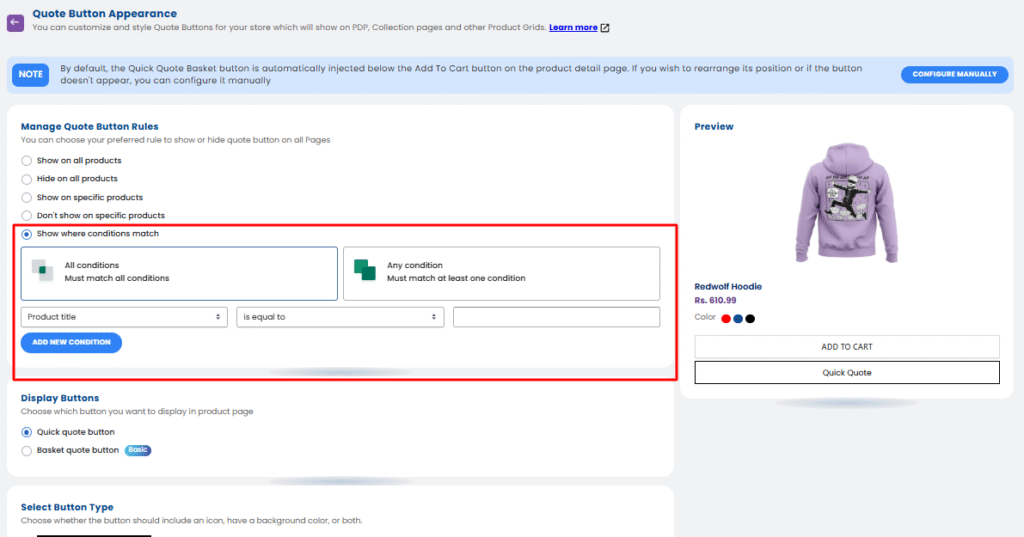Click the purple back arrow icon
1024x537 pixels.
(x=16, y=19)
